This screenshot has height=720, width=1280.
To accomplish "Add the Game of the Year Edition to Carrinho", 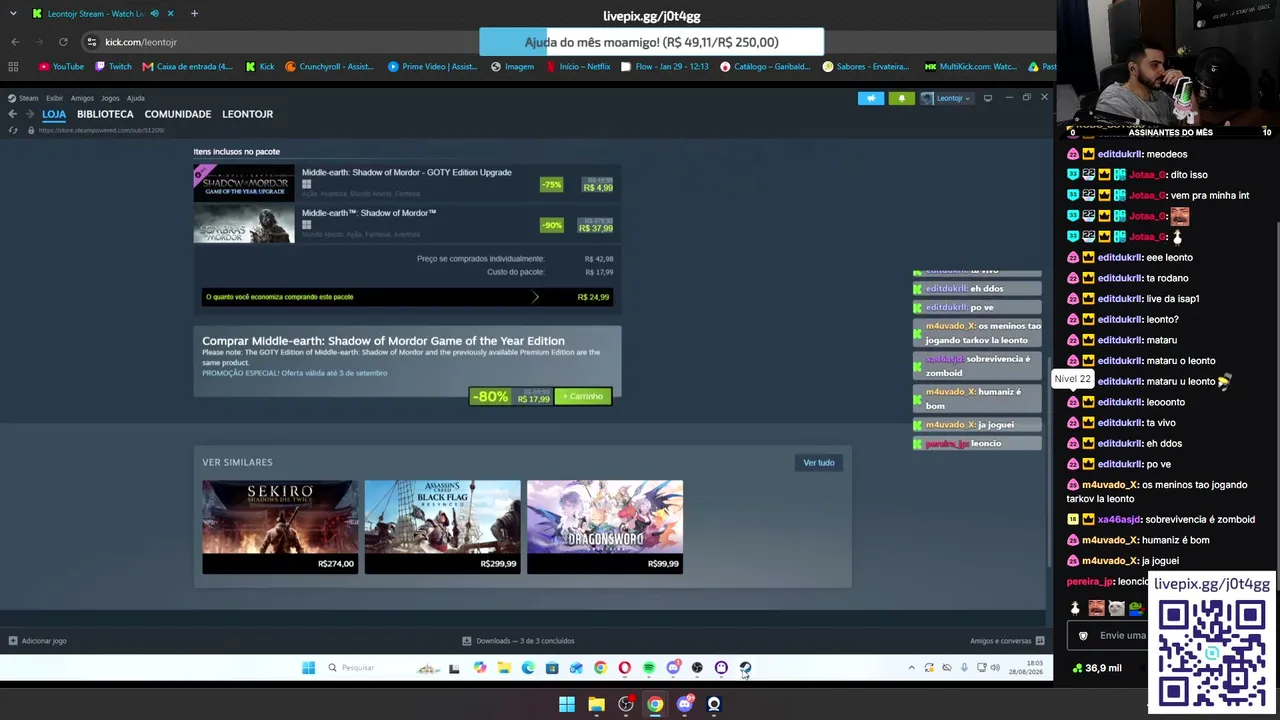I will [582, 397].
